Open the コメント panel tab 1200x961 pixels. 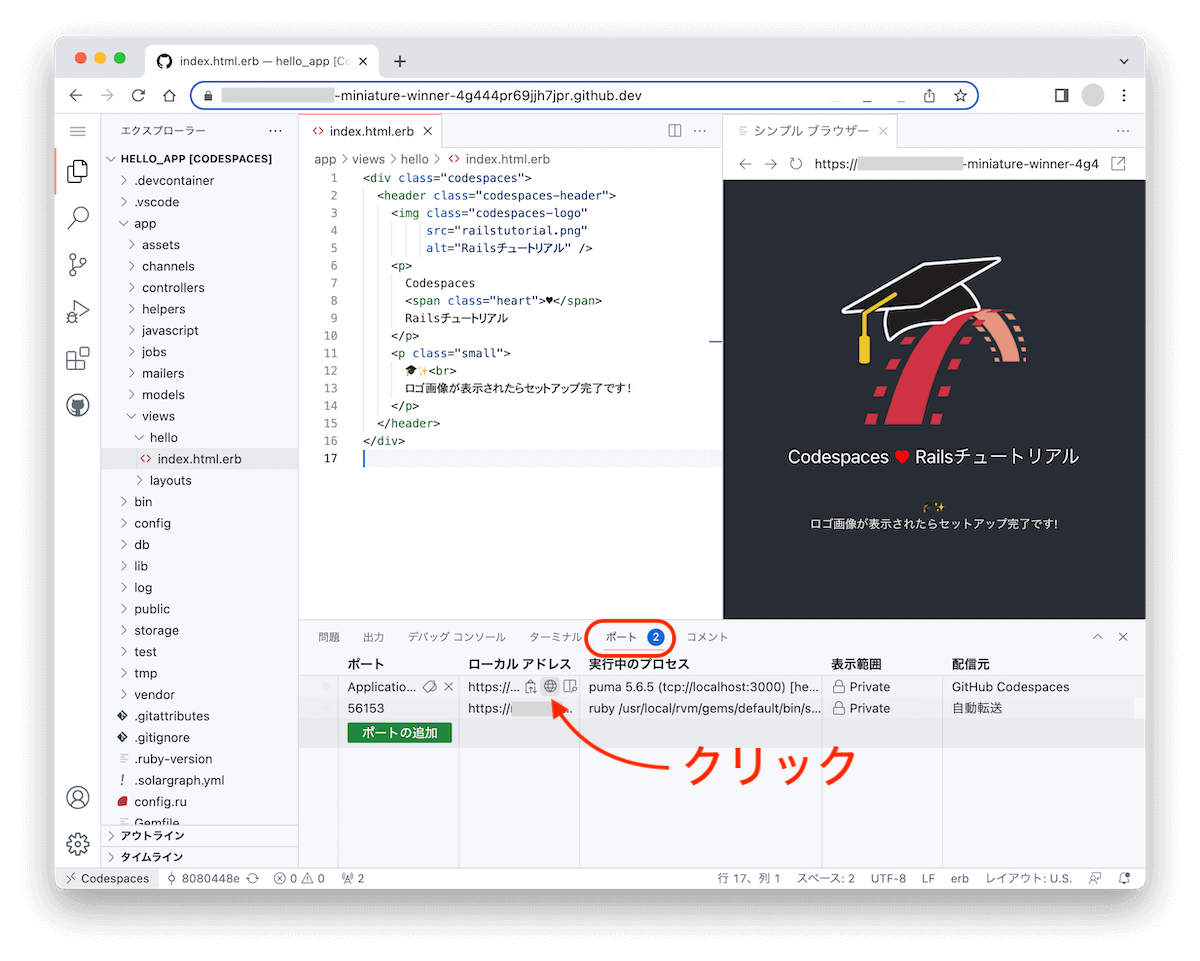coord(707,637)
